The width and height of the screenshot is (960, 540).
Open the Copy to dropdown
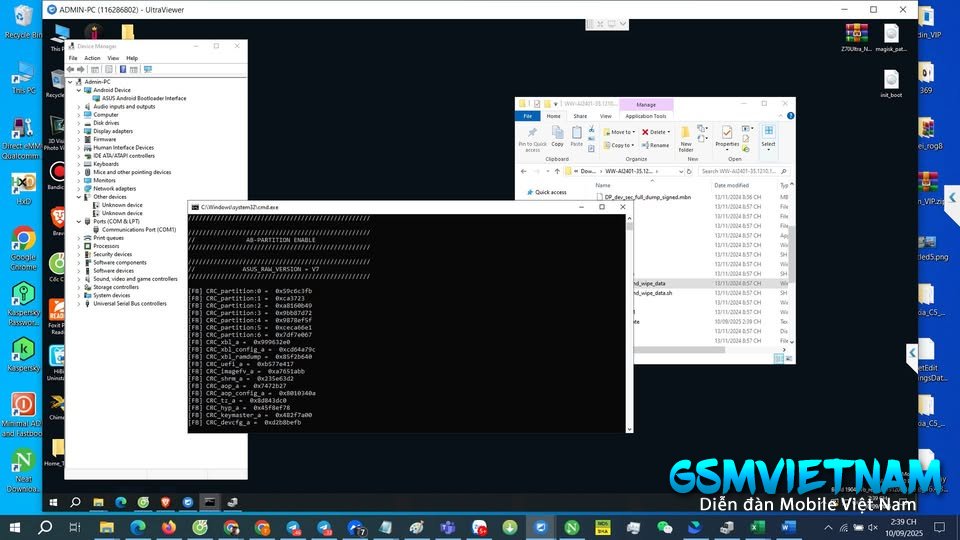click(x=619, y=146)
